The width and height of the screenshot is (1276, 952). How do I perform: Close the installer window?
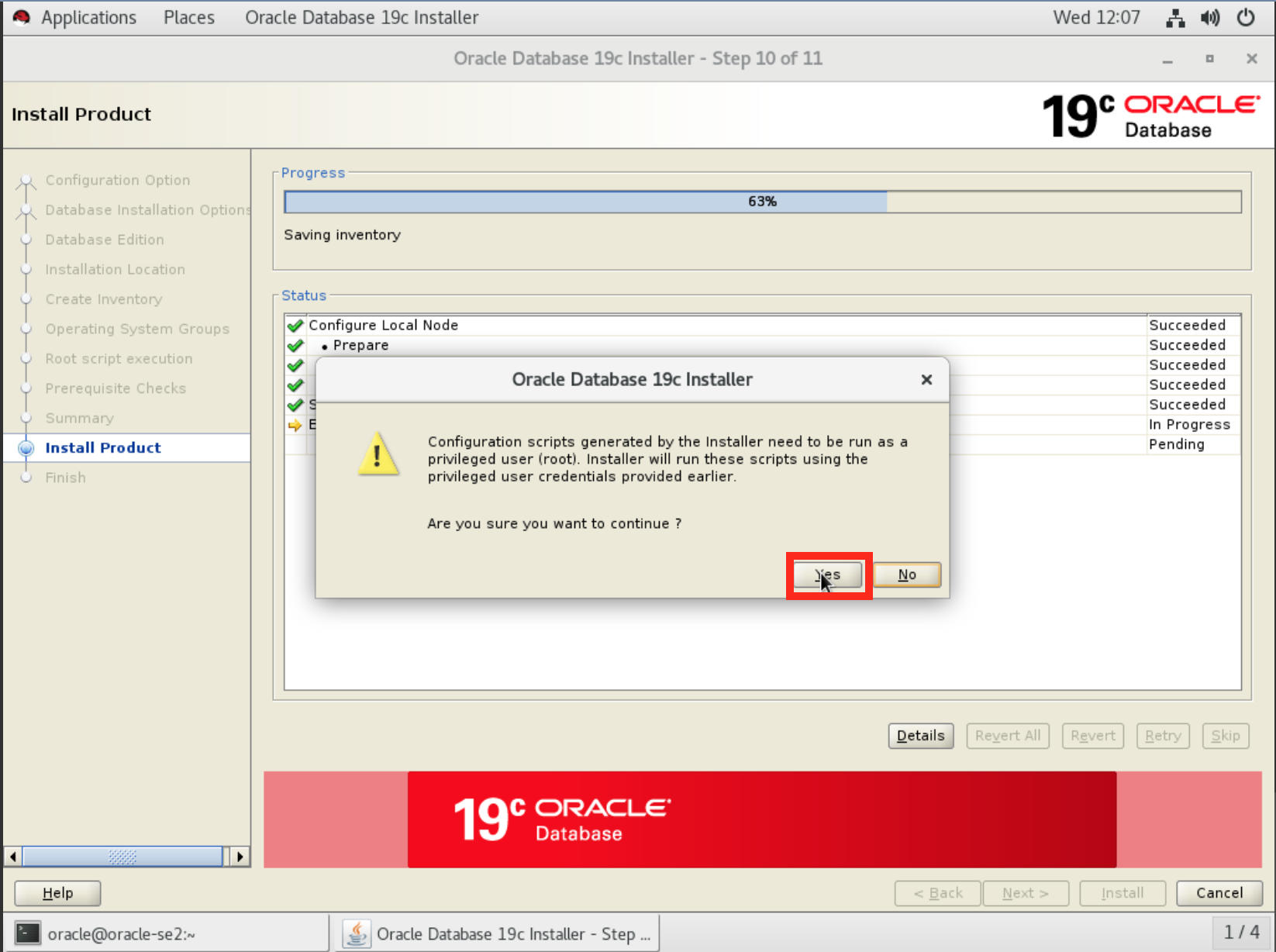coord(1252,59)
